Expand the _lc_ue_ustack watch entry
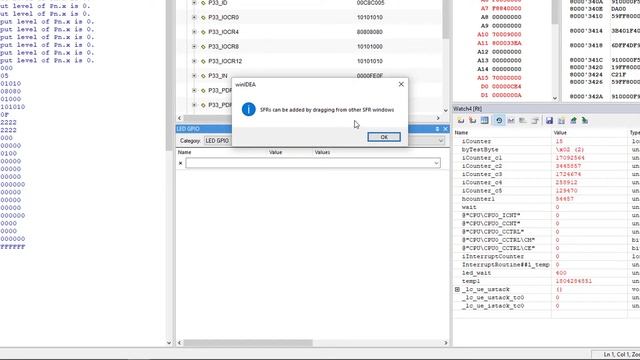640x360 pixels. pyautogui.click(x=457, y=289)
